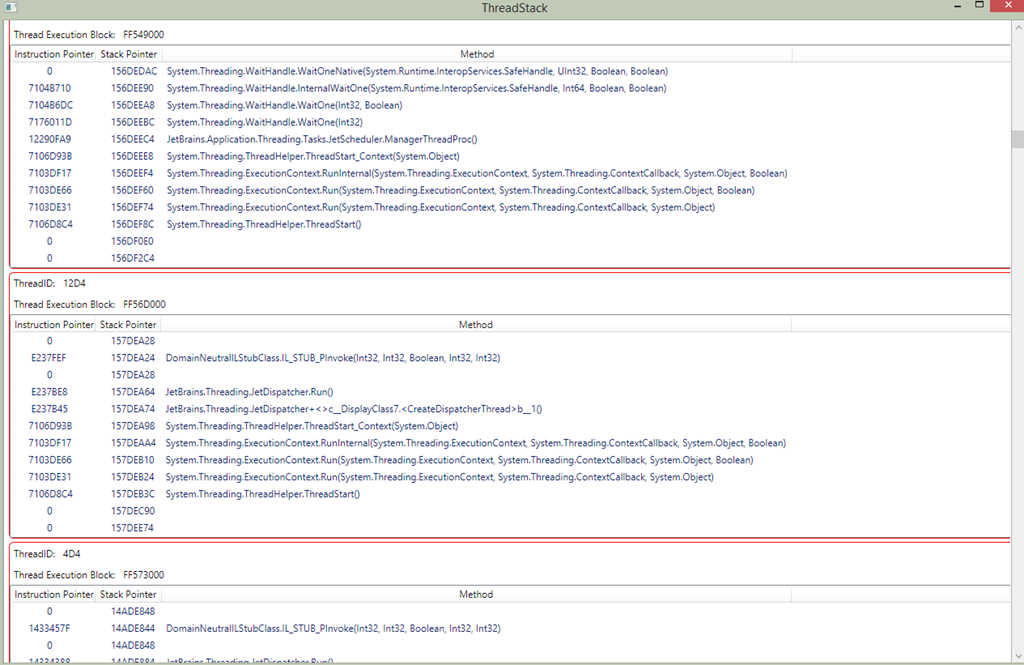Click the ThreadID 12D4 label
This screenshot has height=665, width=1024.
click(49, 283)
